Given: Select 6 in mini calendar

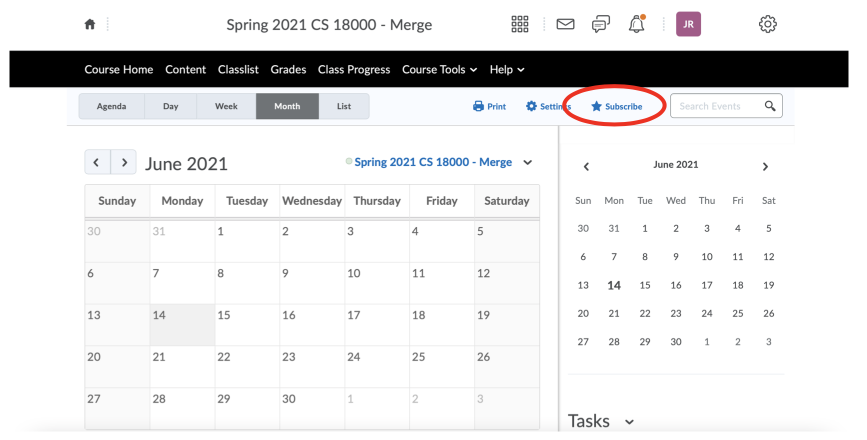Looking at the screenshot, I should coord(583,256).
